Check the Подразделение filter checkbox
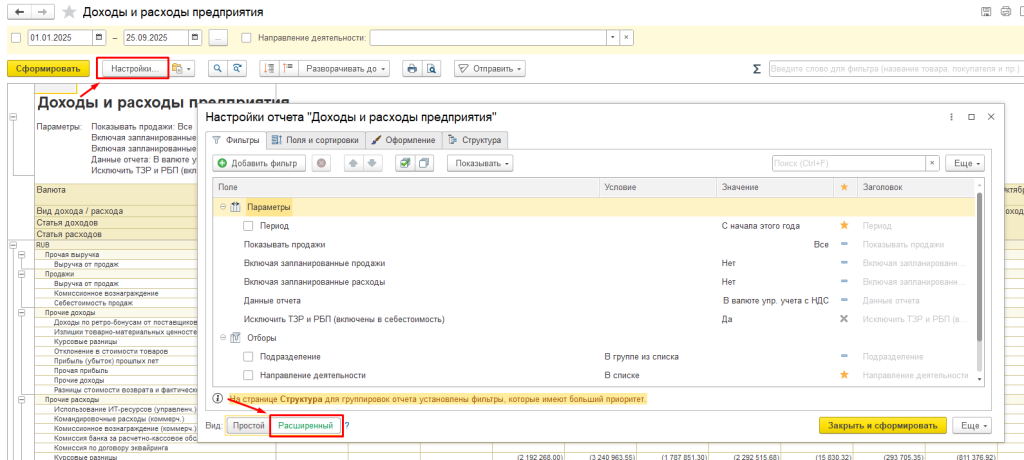 point(248,357)
